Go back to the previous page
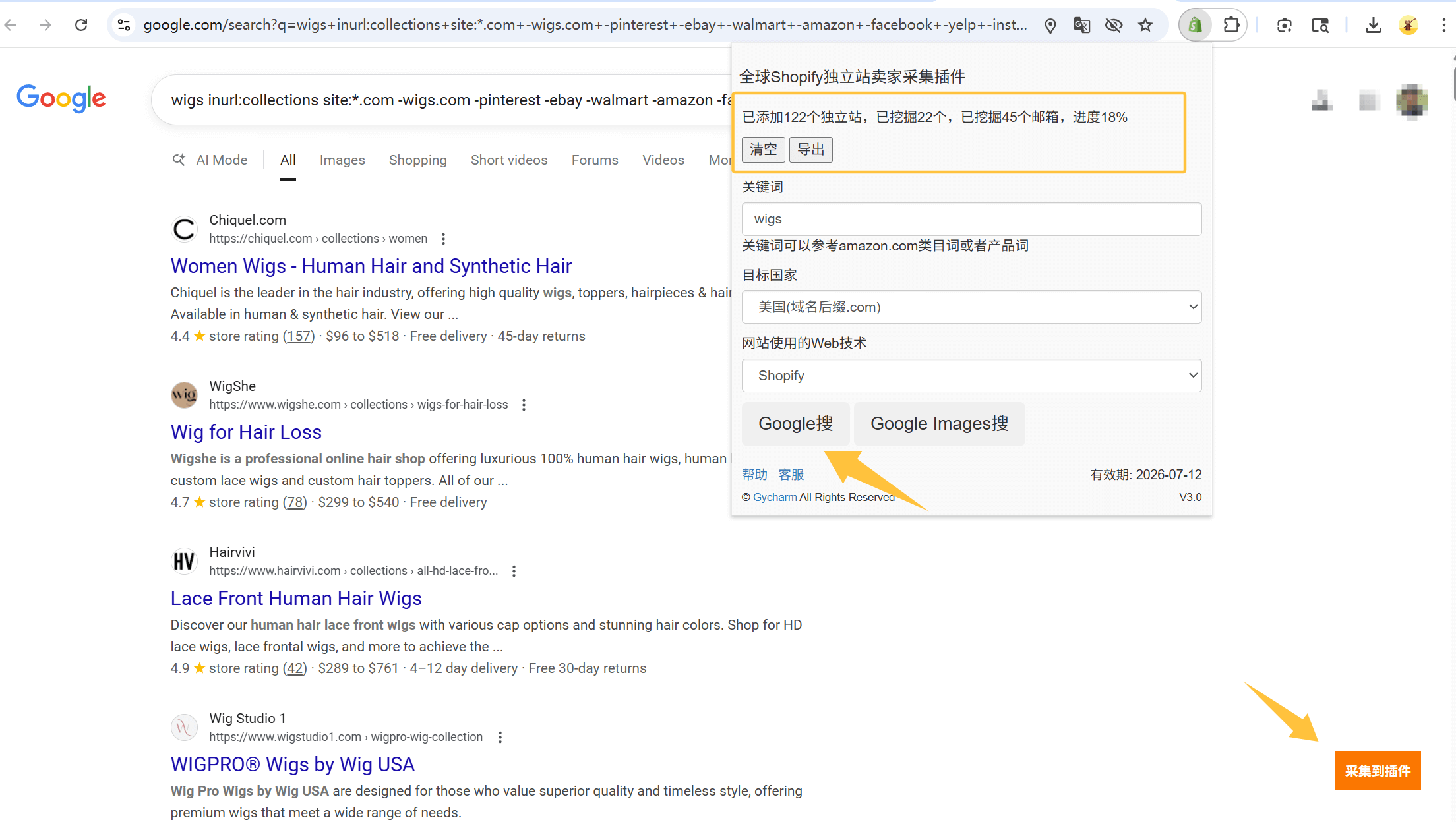The image size is (1456, 822). [x=11, y=25]
